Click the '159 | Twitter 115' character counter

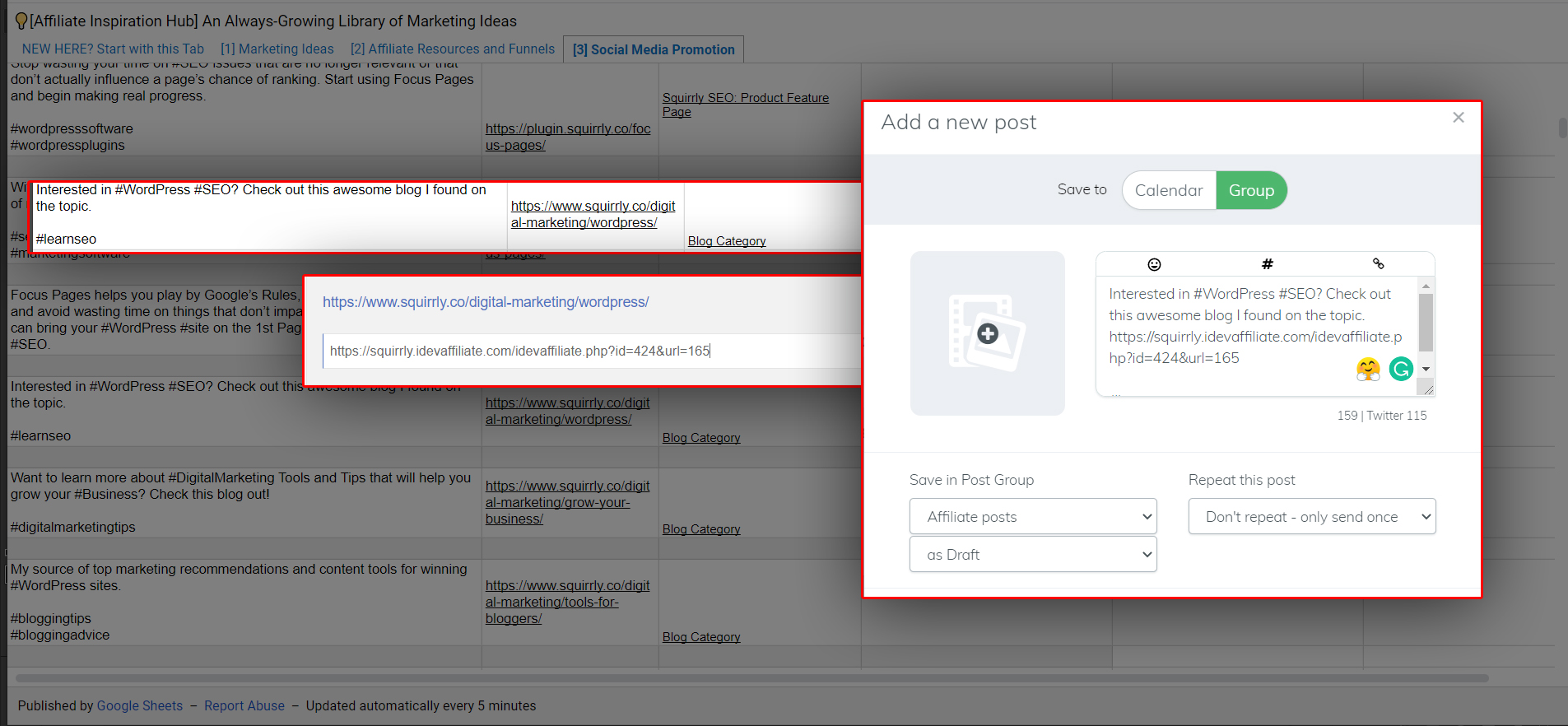[1382, 416]
